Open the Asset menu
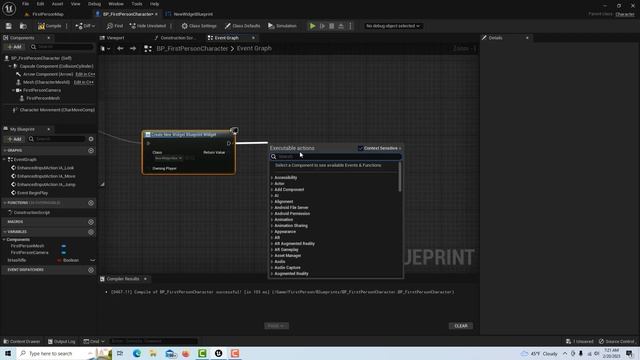Viewport: 640px width, 360px height. tap(57, 4)
